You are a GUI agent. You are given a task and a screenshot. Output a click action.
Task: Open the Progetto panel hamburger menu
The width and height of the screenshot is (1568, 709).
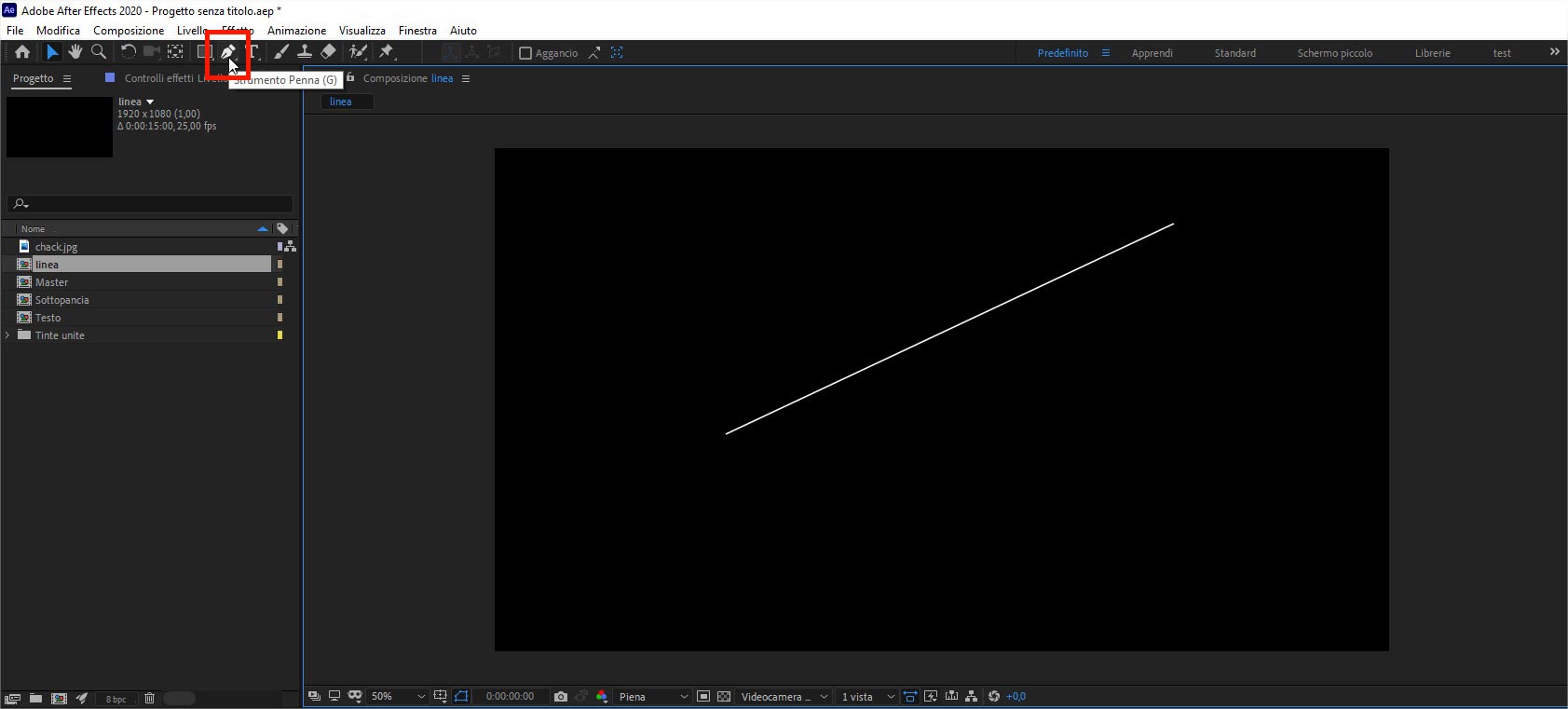tap(67, 78)
